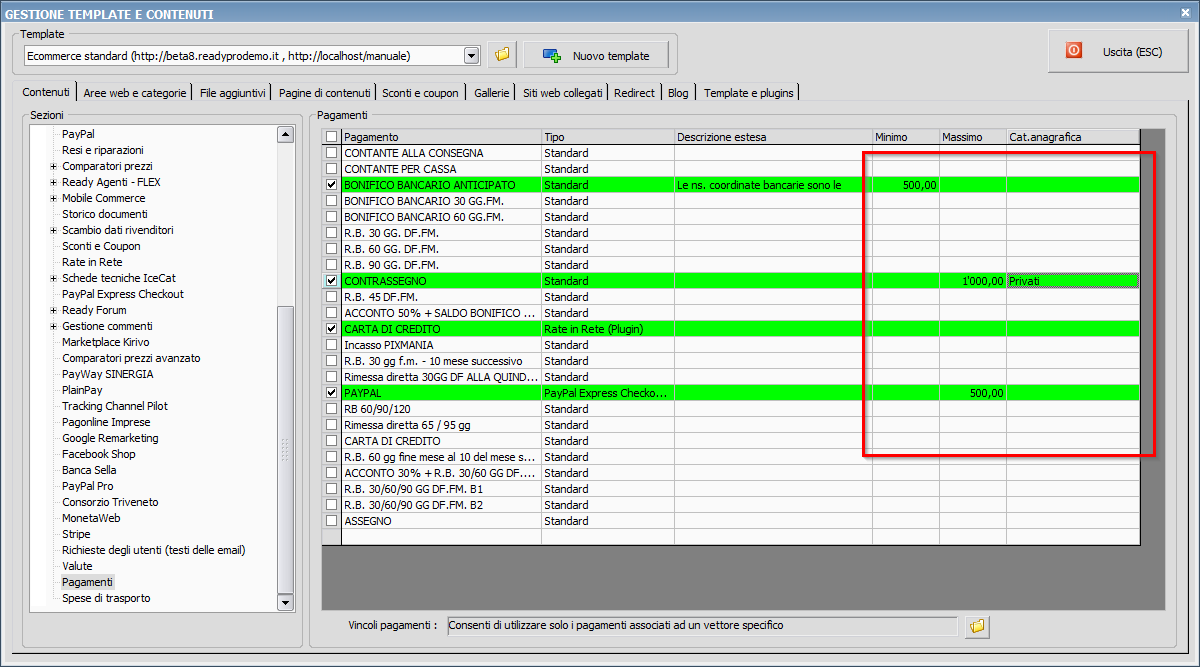Screen dimensions: 1200x667
Task: Uncheck the green CARTA DI CREDITO checkbox
Action: (331, 329)
